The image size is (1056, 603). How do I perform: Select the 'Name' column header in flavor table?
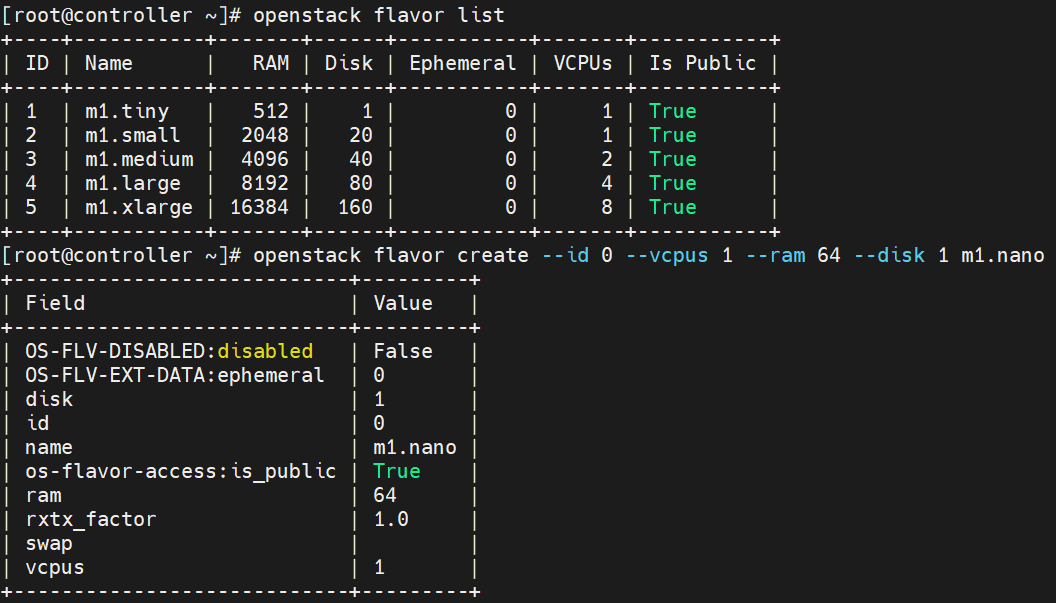pos(108,63)
